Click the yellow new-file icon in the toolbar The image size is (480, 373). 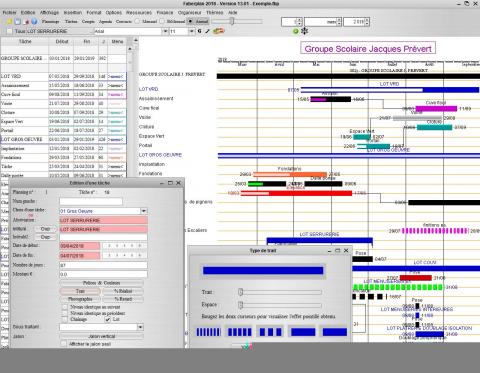pos(10,21)
